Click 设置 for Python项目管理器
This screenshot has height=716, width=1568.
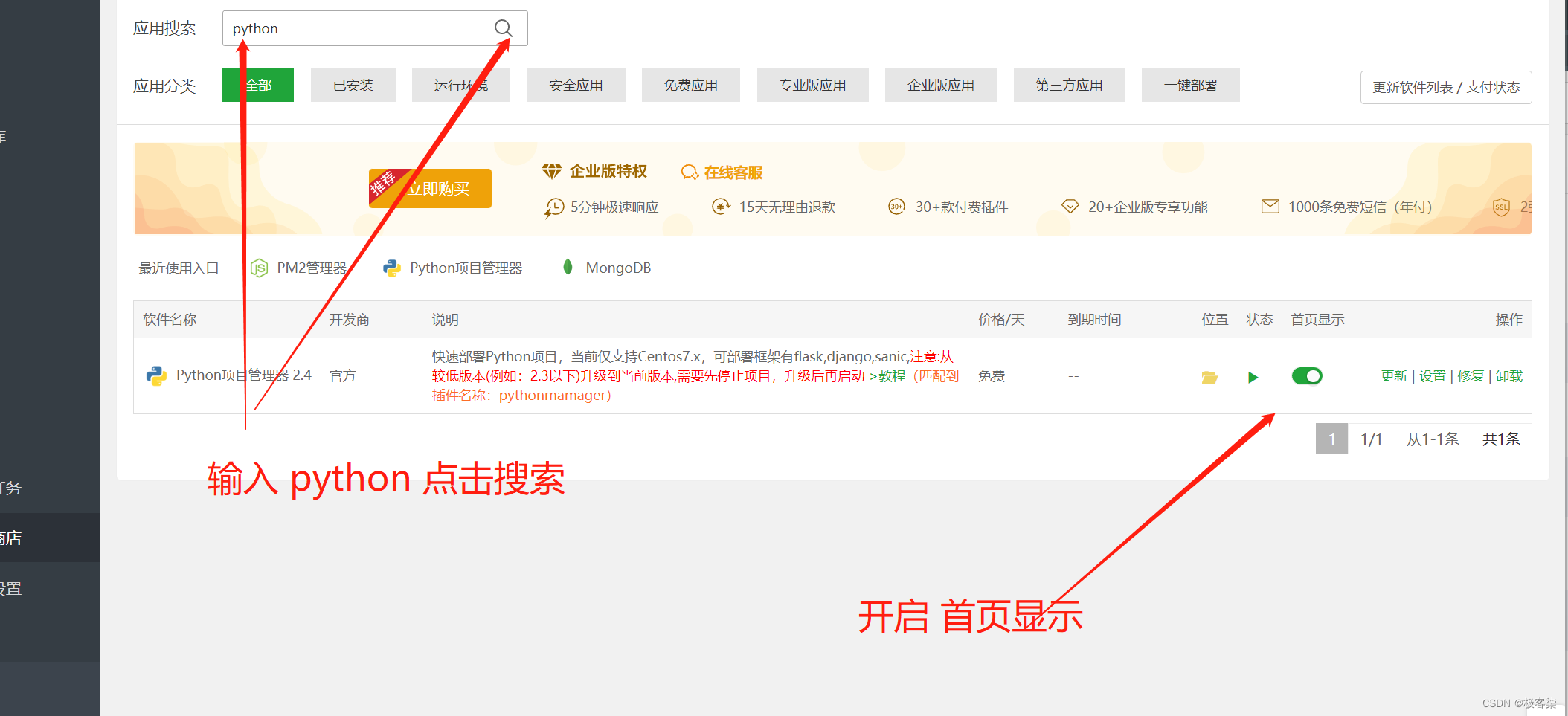click(x=1433, y=376)
